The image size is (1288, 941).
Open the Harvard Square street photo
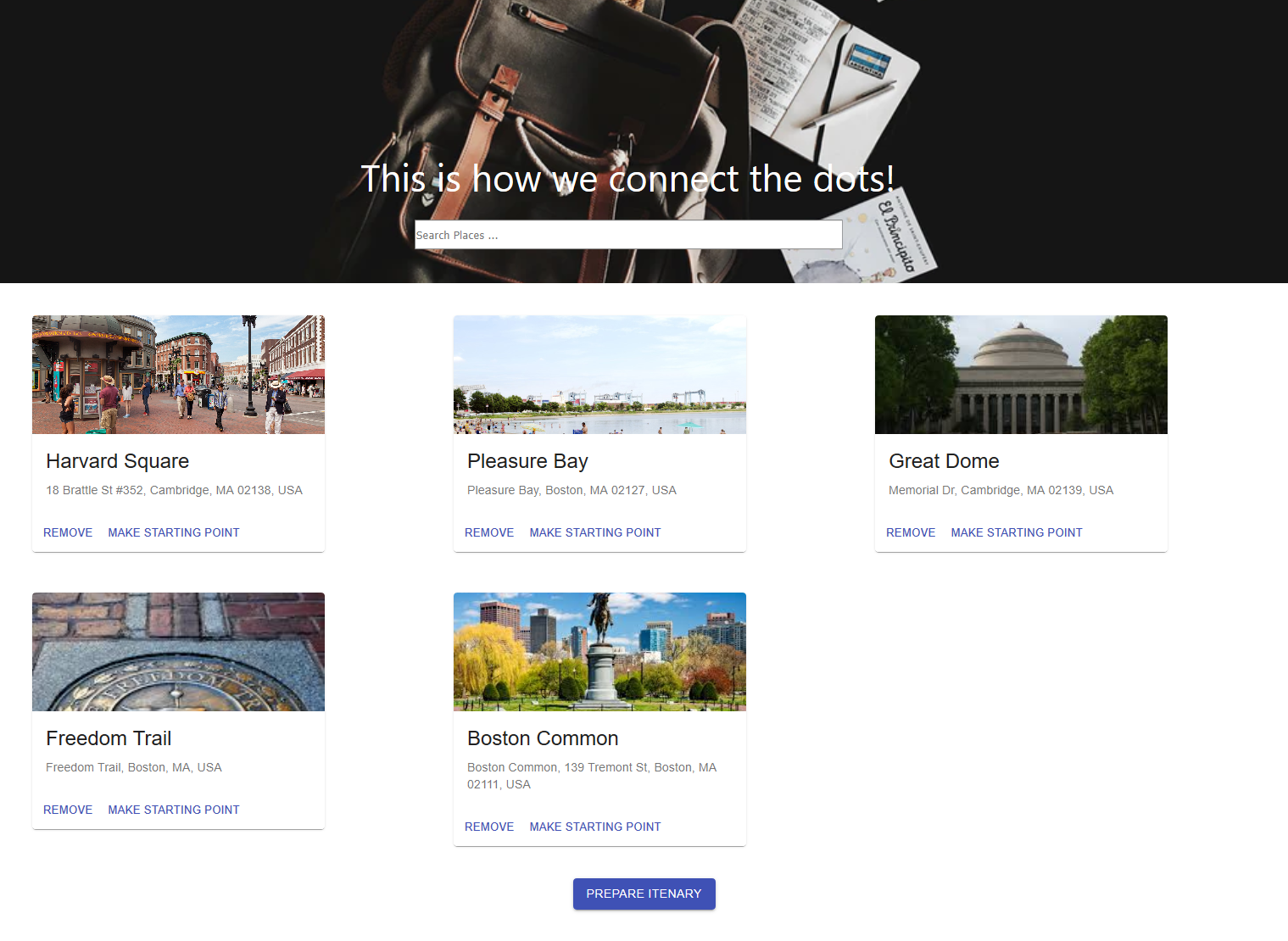point(178,375)
